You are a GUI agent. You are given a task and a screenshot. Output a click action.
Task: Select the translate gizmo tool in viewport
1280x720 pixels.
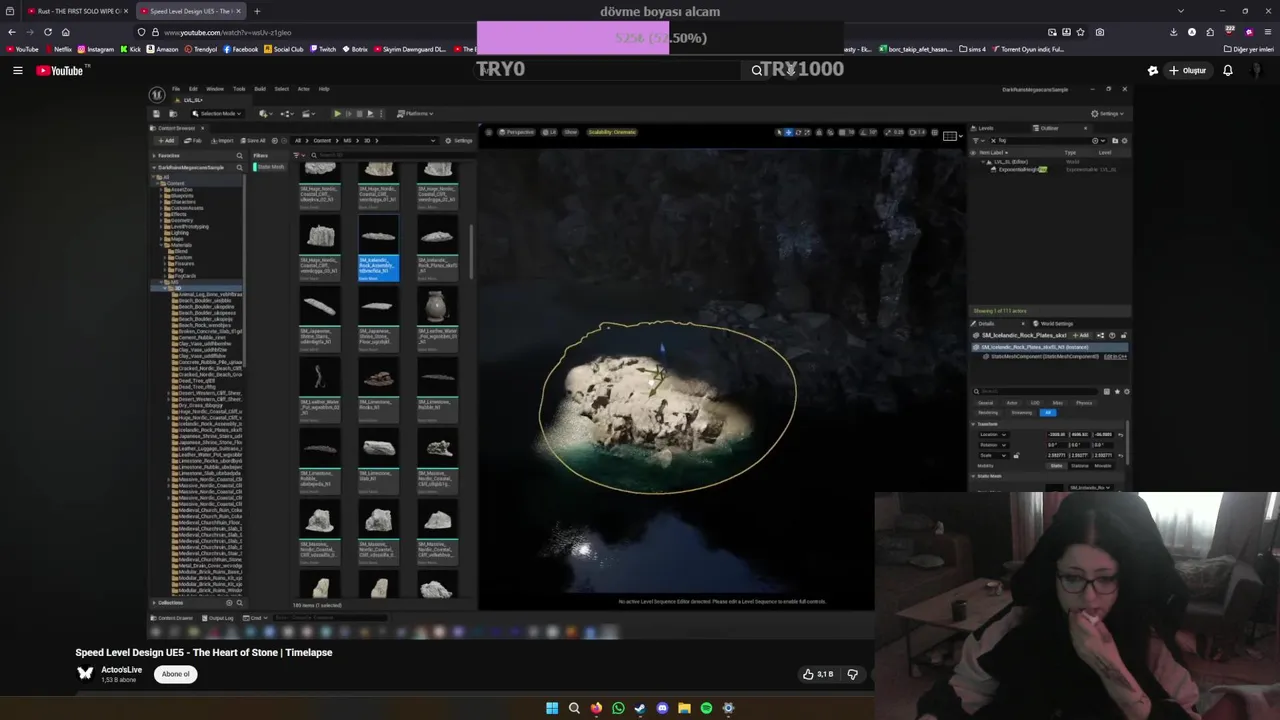click(788, 132)
